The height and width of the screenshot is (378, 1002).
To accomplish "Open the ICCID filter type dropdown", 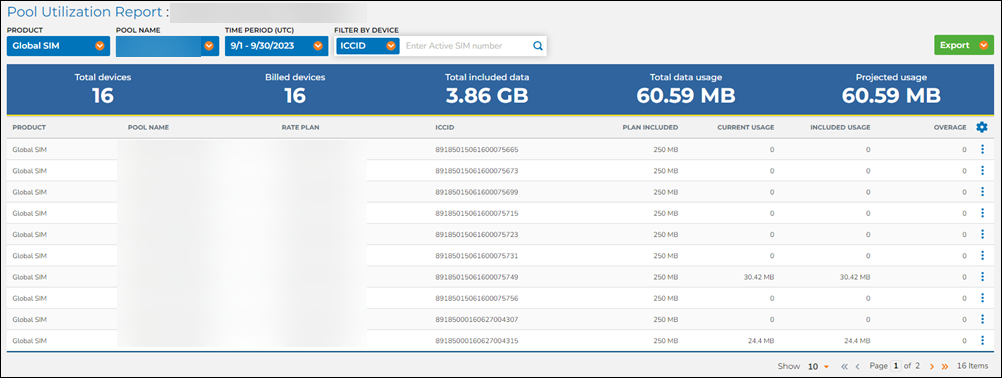I will tap(367, 46).
